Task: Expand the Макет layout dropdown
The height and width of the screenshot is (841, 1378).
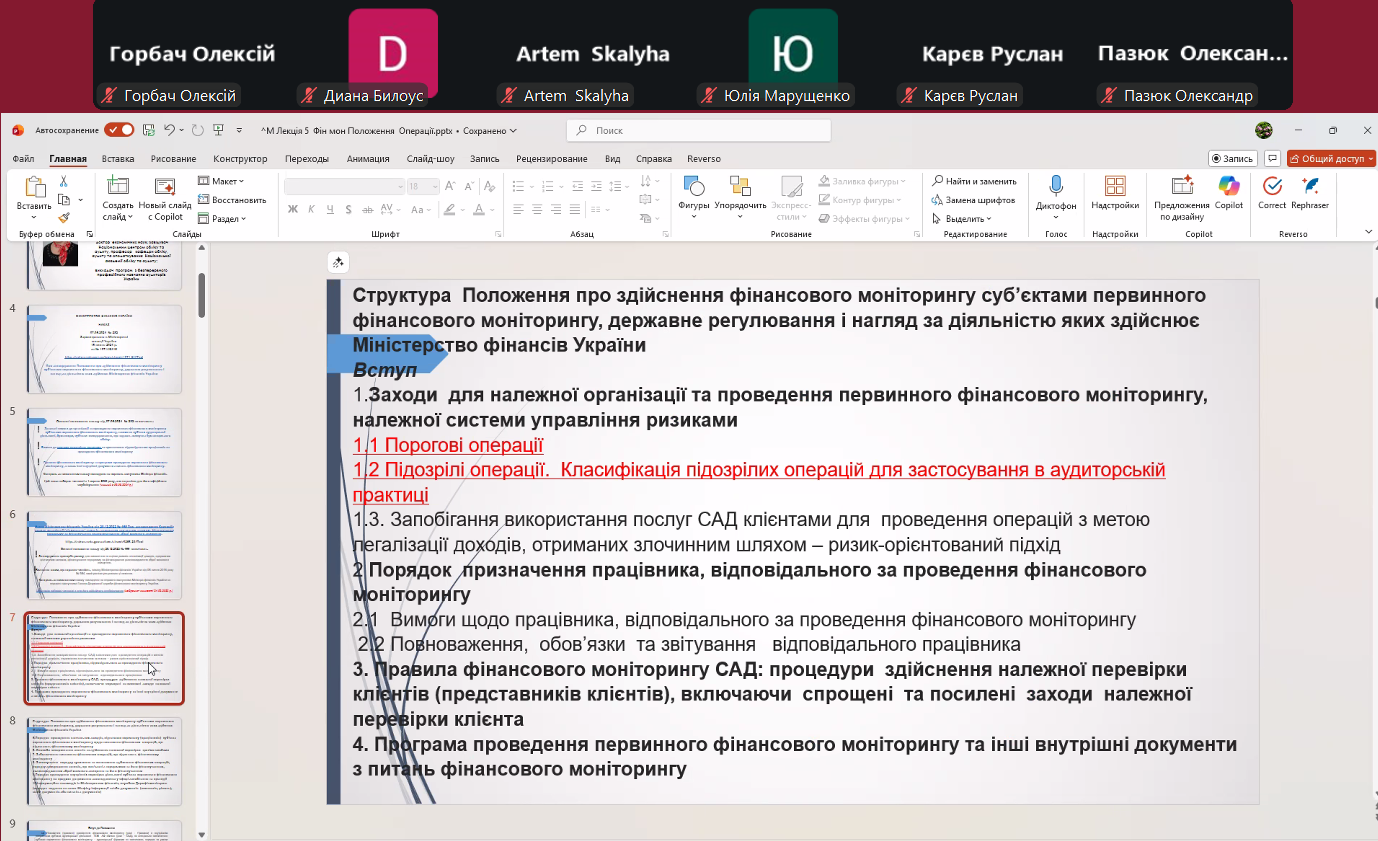Action: (222, 181)
